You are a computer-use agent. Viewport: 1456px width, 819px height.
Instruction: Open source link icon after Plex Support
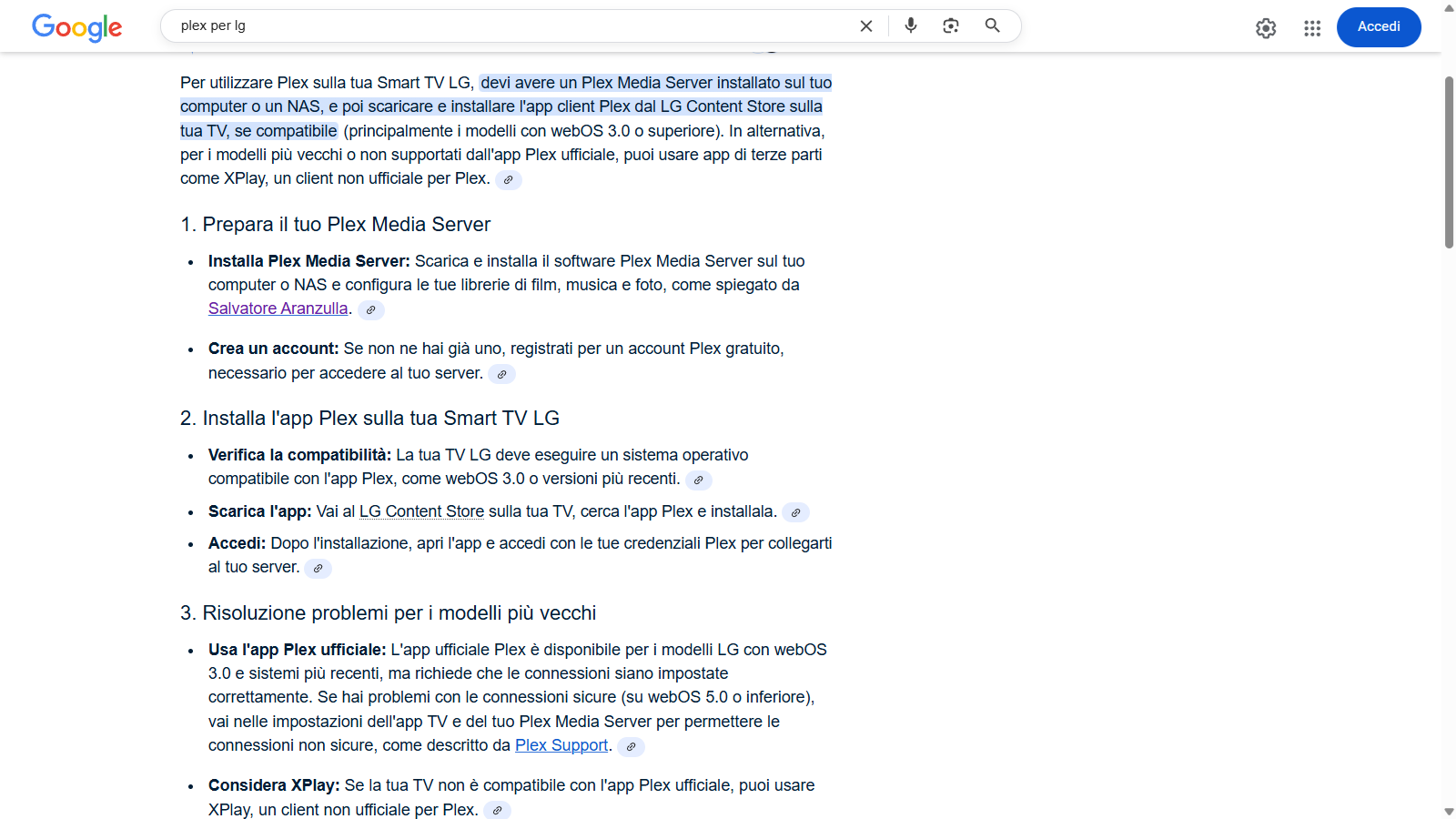click(631, 747)
